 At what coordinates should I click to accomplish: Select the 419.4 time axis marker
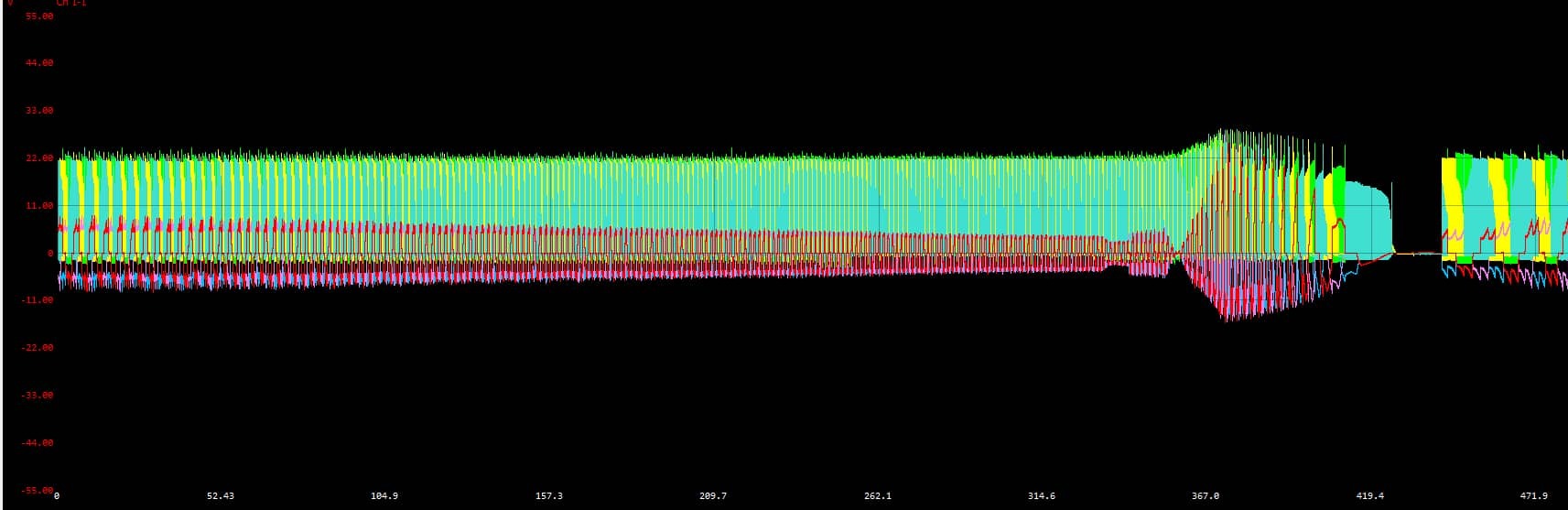(x=1370, y=496)
